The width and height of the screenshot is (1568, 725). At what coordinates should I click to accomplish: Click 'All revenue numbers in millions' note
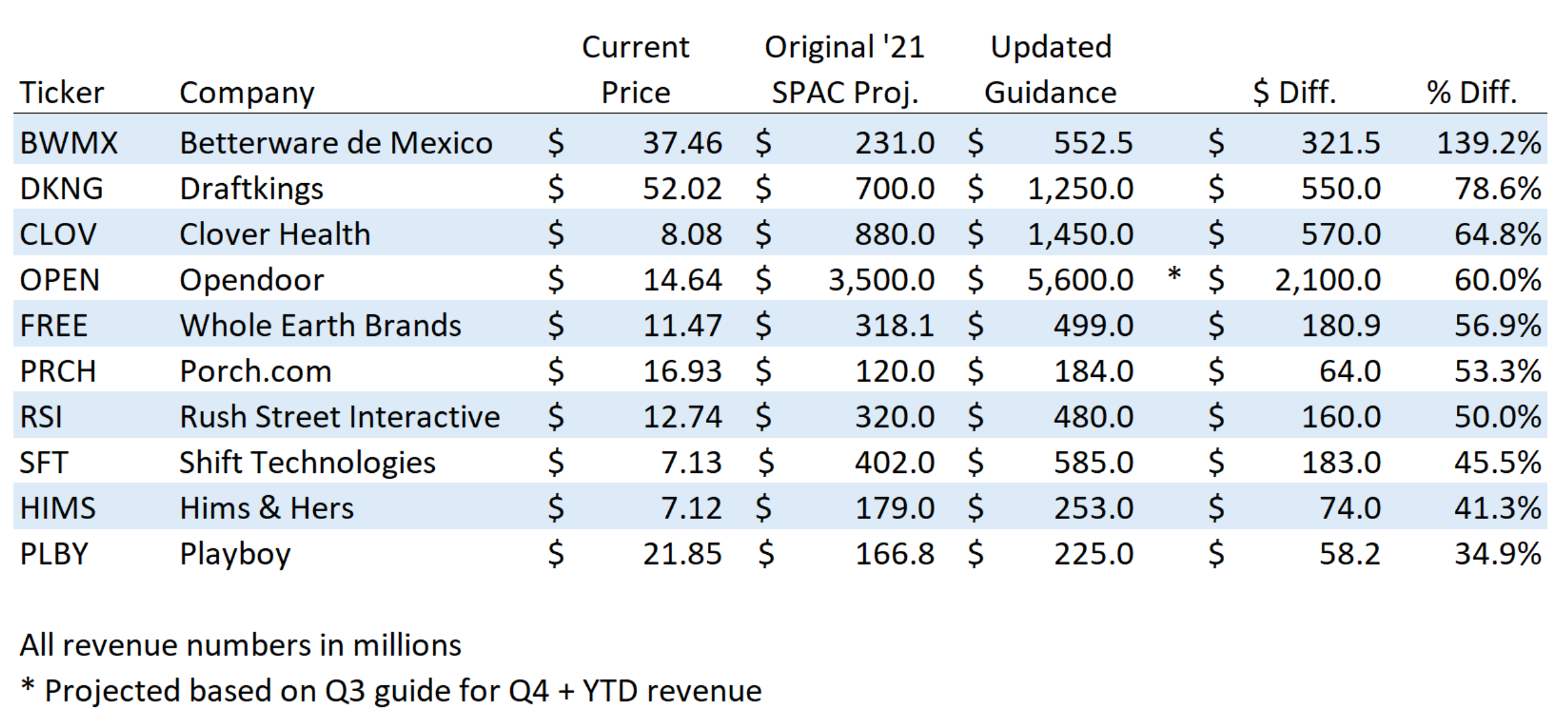point(241,646)
